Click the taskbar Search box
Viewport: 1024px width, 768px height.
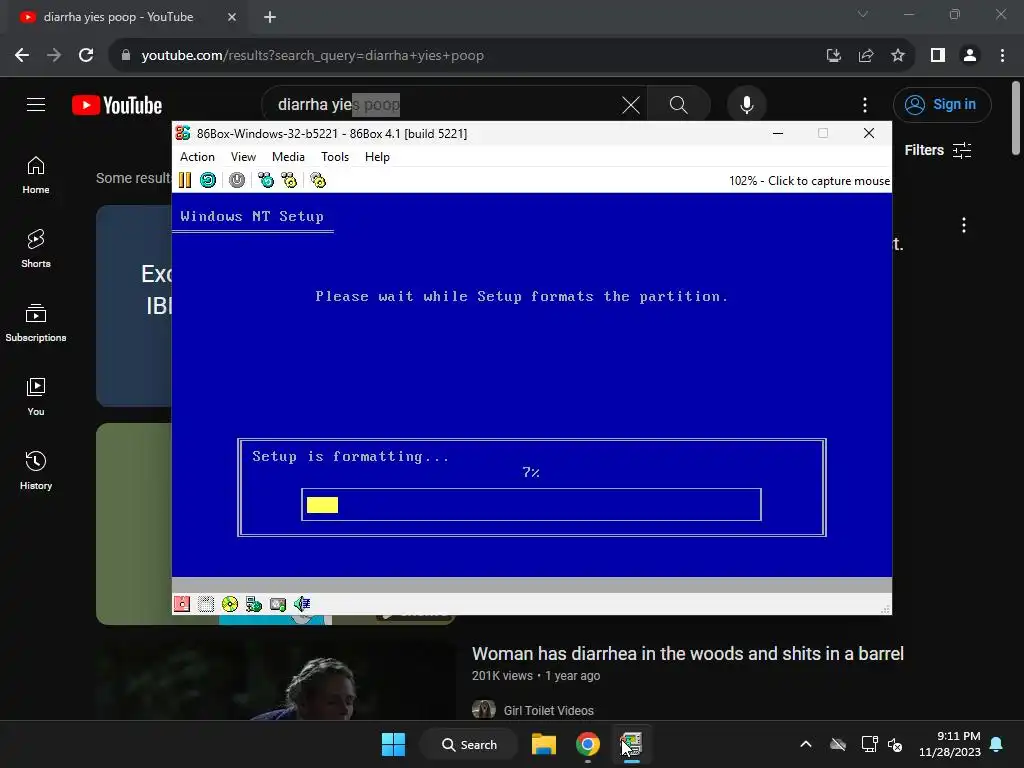469,744
